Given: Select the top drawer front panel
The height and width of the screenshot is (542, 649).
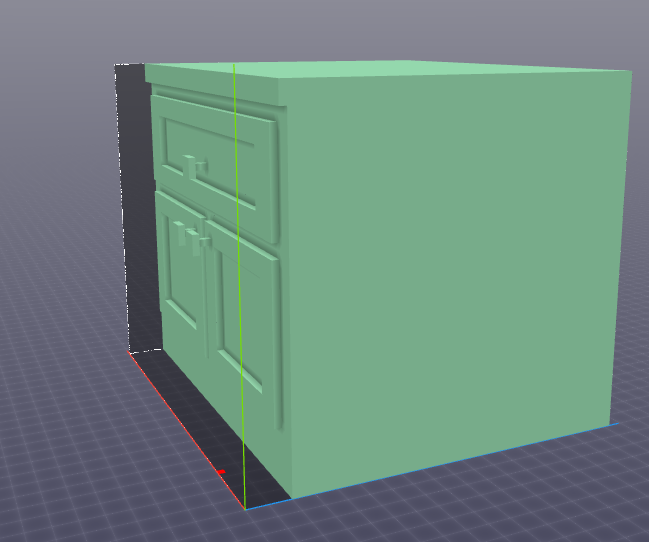Looking at the screenshot, I should 214,170.
